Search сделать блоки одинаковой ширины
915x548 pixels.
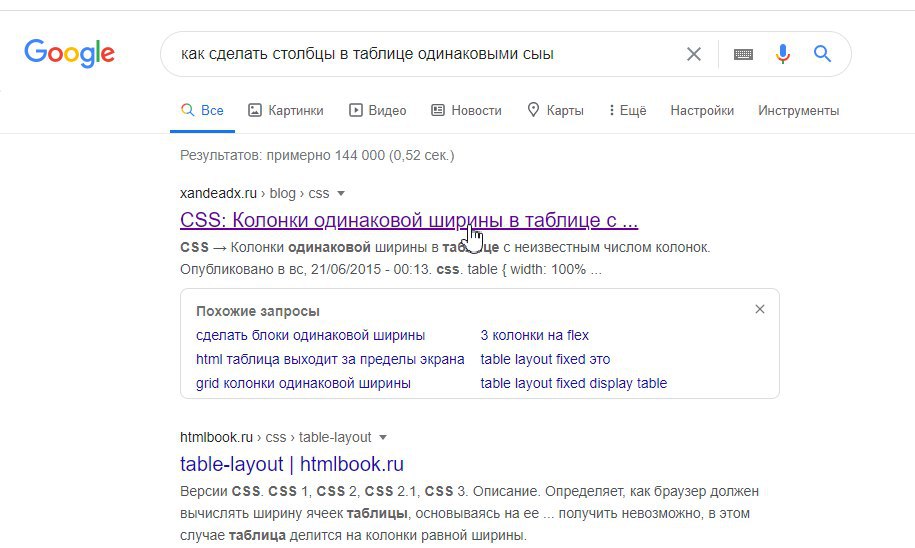coord(310,336)
